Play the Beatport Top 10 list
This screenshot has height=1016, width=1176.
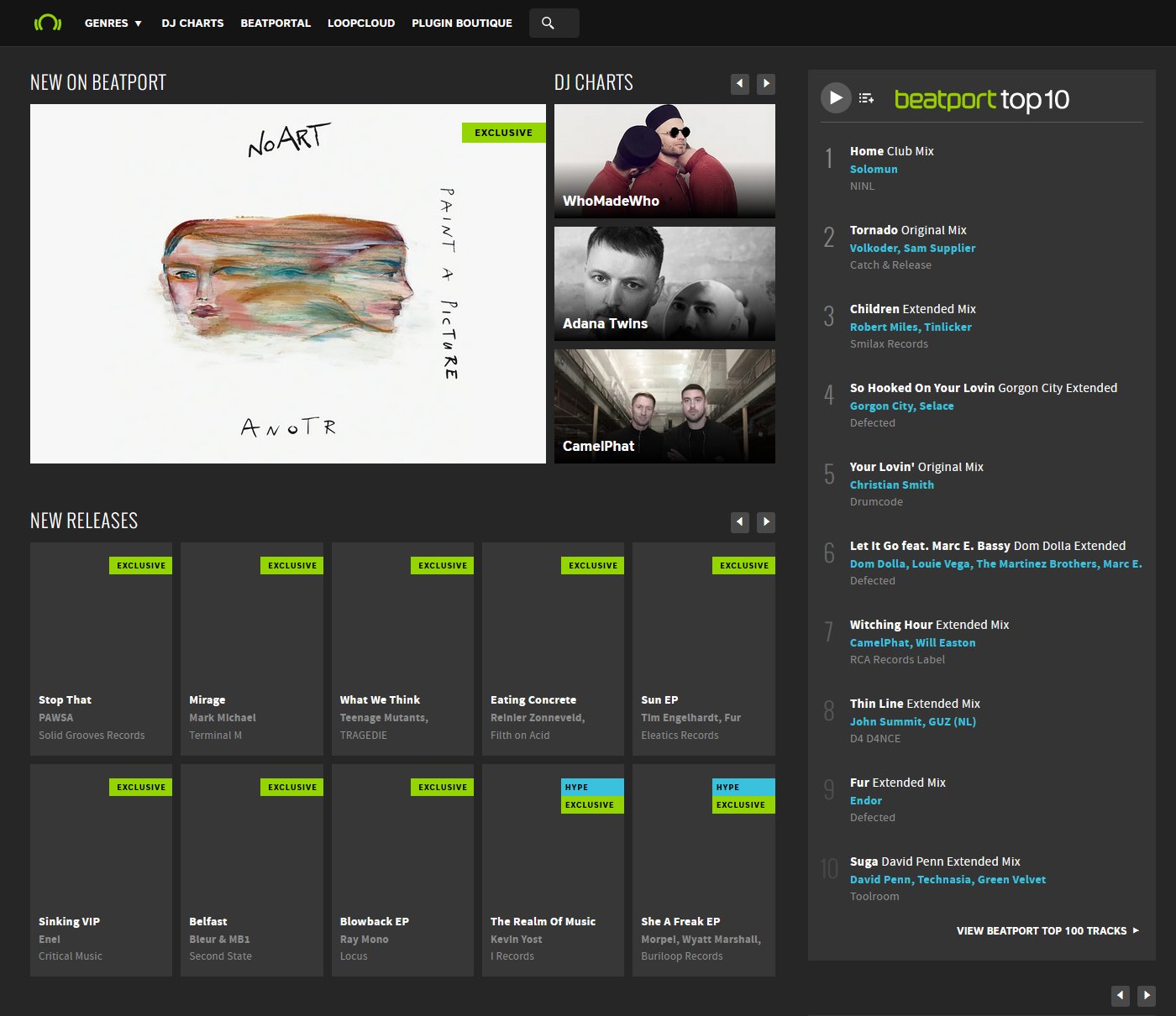point(836,98)
